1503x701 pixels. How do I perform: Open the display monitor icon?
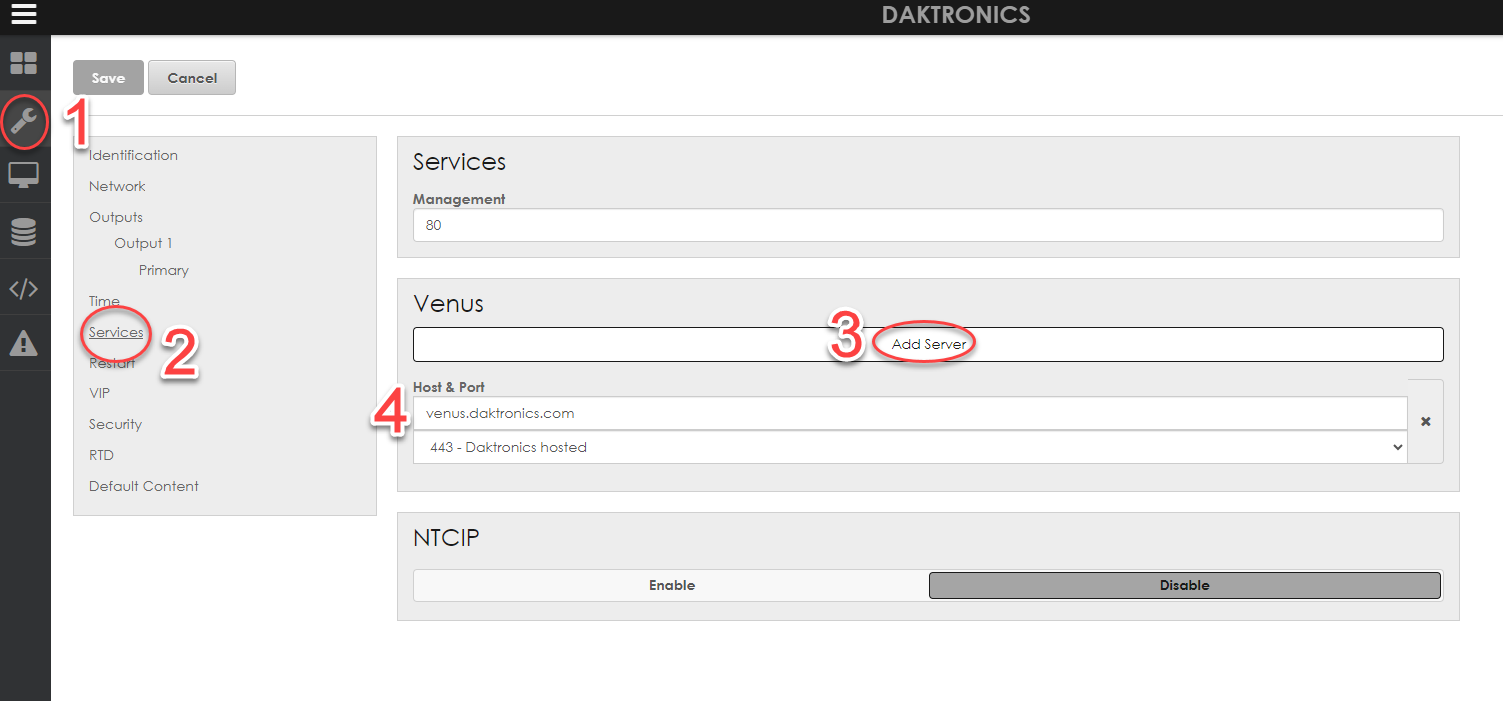23,175
